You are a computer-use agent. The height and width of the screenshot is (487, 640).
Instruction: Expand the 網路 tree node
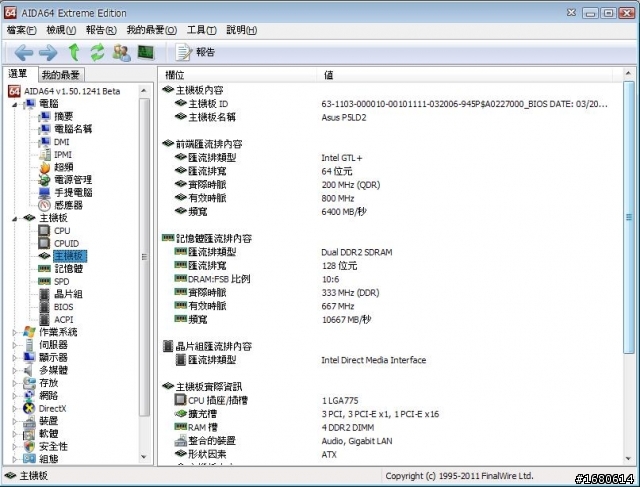pos(15,396)
